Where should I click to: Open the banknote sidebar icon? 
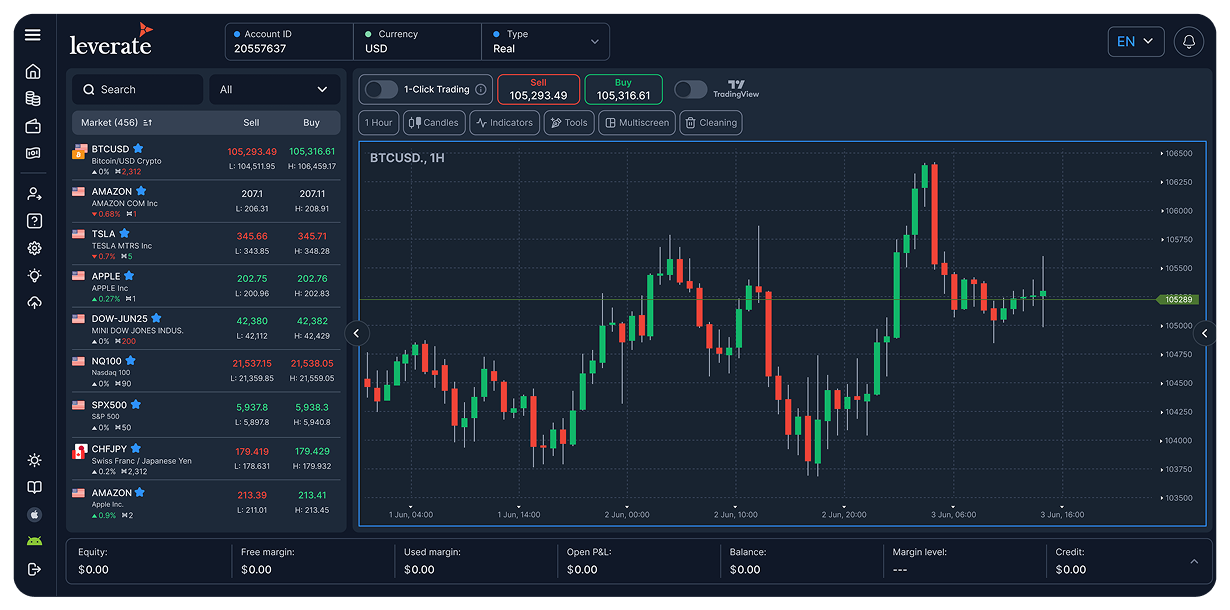click(x=34, y=153)
